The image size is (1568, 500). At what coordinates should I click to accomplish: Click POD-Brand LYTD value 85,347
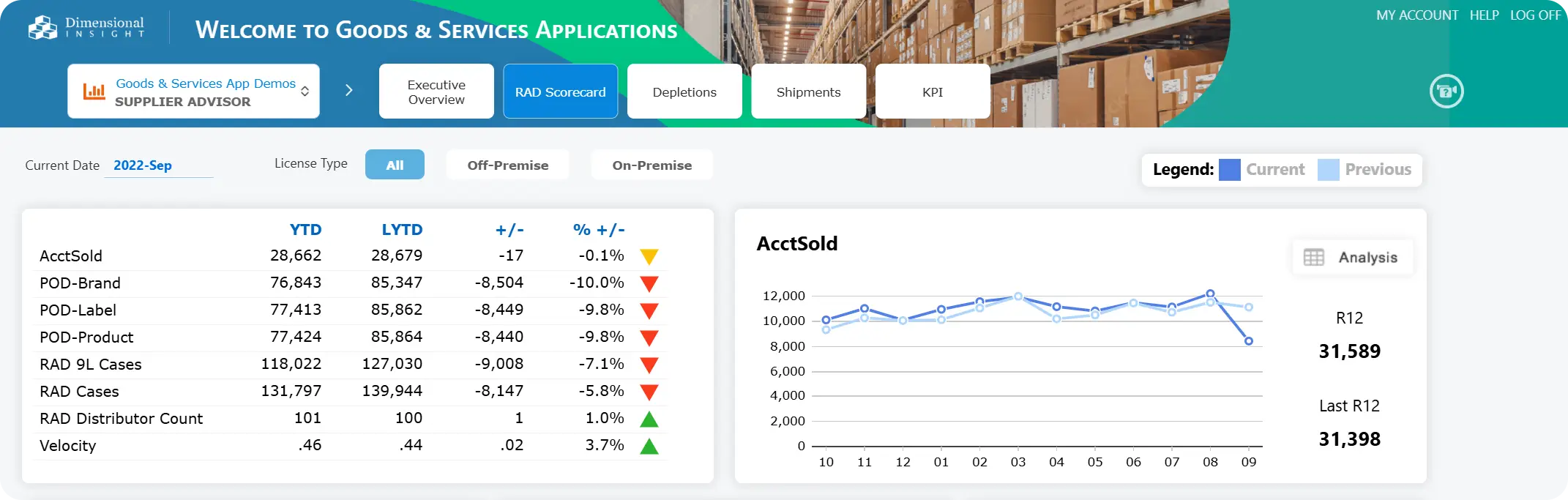coord(397,283)
